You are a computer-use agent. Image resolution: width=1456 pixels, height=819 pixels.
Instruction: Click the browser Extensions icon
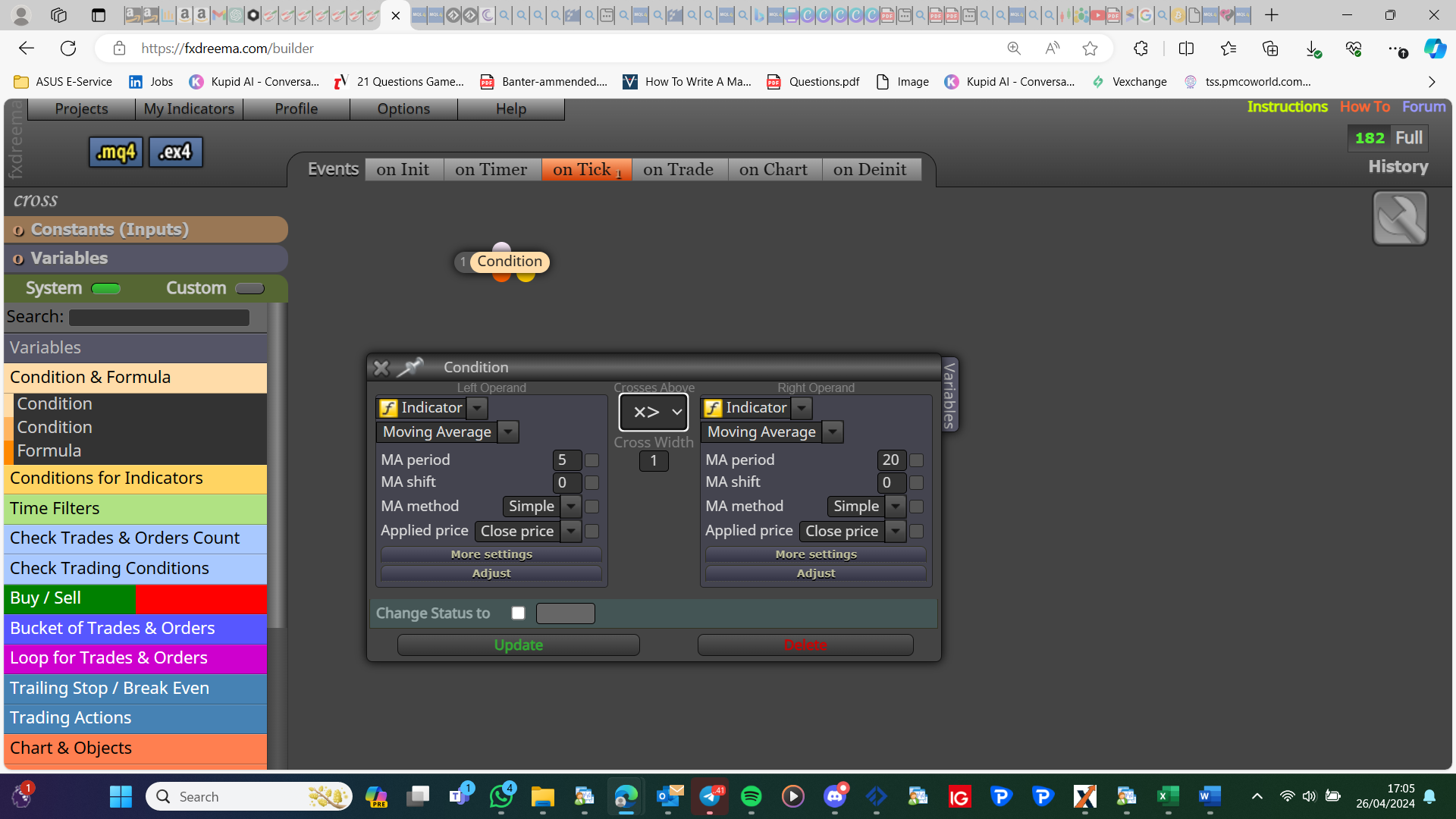point(1141,49)
